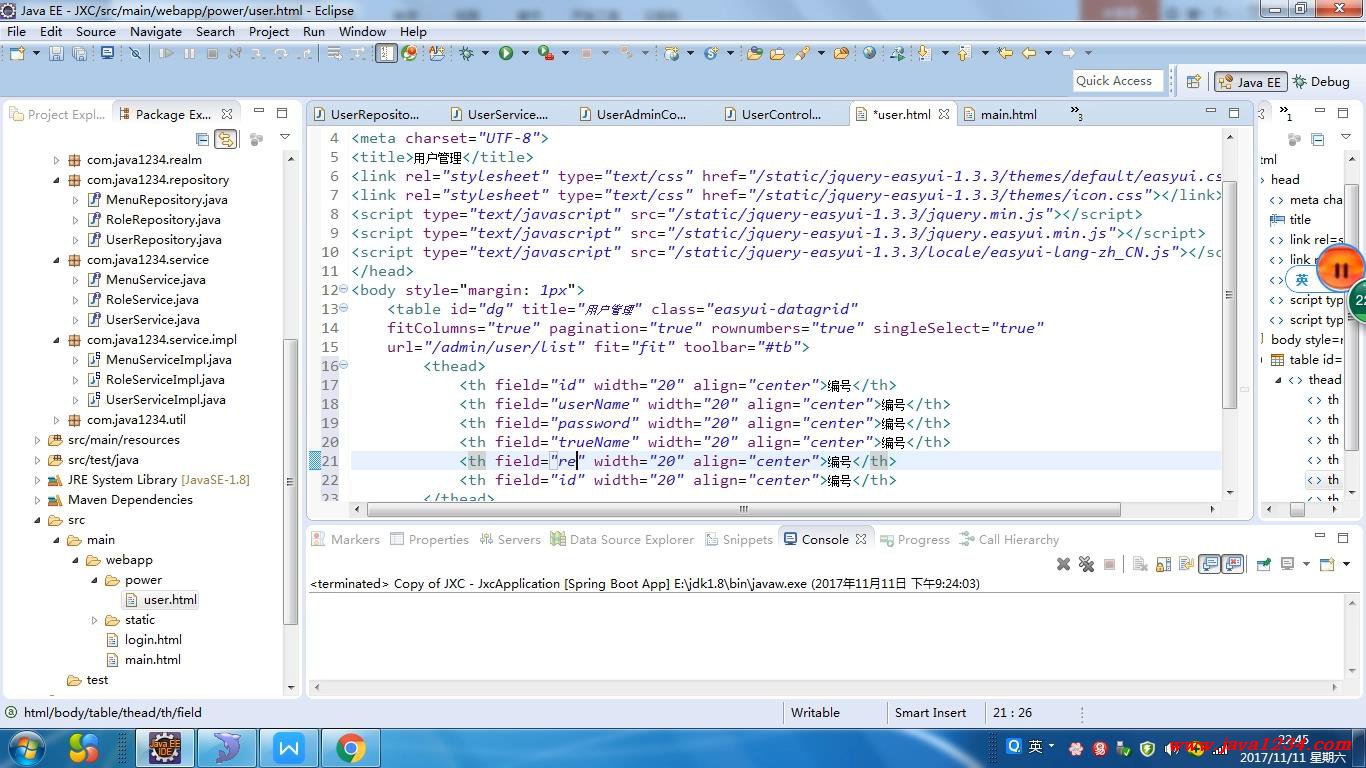
Task: Click the Open Perspective icon
Action: tap(1193, 82)
